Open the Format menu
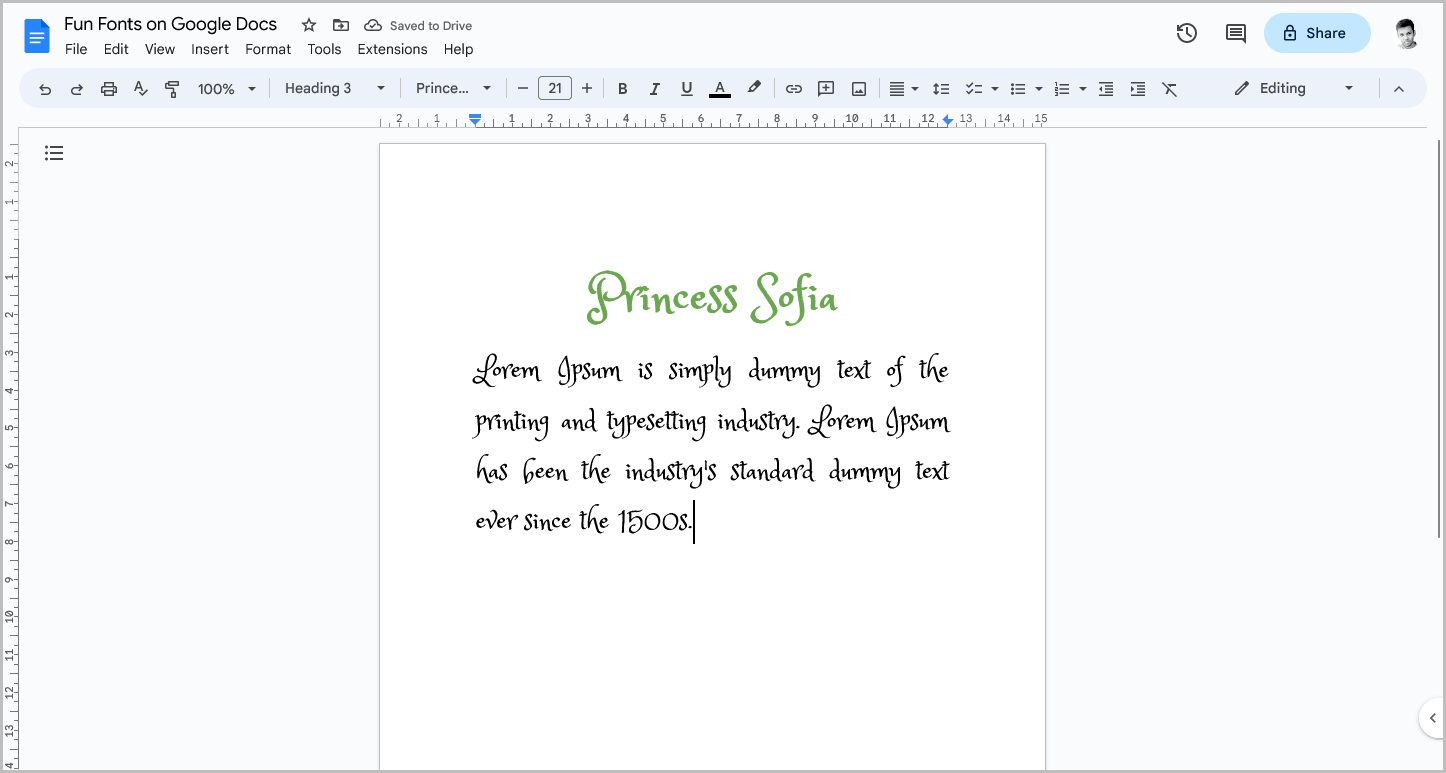 tap(267, 49)
